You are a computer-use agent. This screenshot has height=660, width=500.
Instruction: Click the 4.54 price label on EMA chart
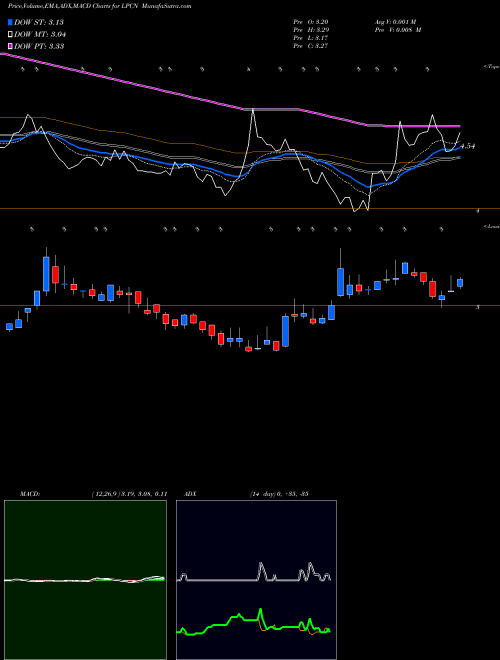467,146
